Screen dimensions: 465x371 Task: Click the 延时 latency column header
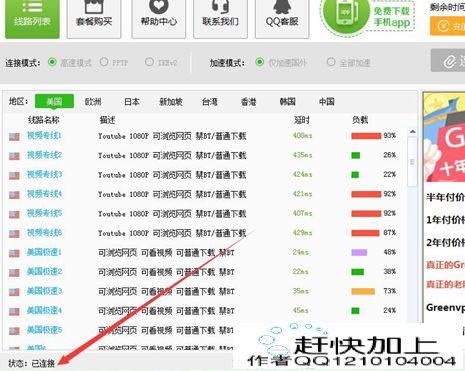point(301,120)
